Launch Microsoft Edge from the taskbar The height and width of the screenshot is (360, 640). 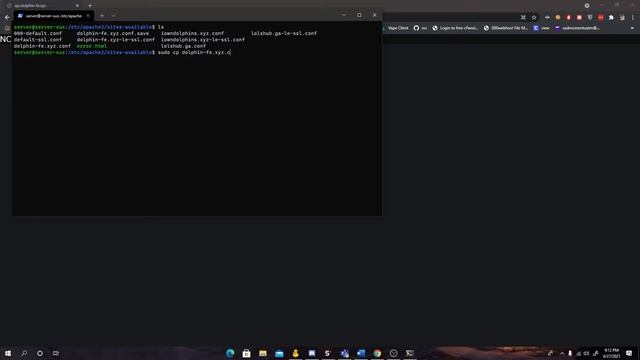230,353
